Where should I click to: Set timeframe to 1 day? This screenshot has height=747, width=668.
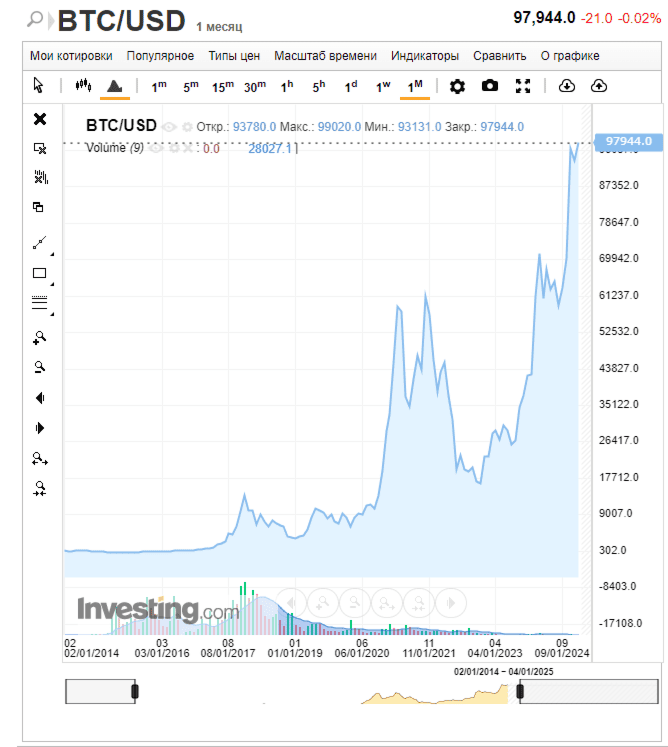tap(351, 87)
